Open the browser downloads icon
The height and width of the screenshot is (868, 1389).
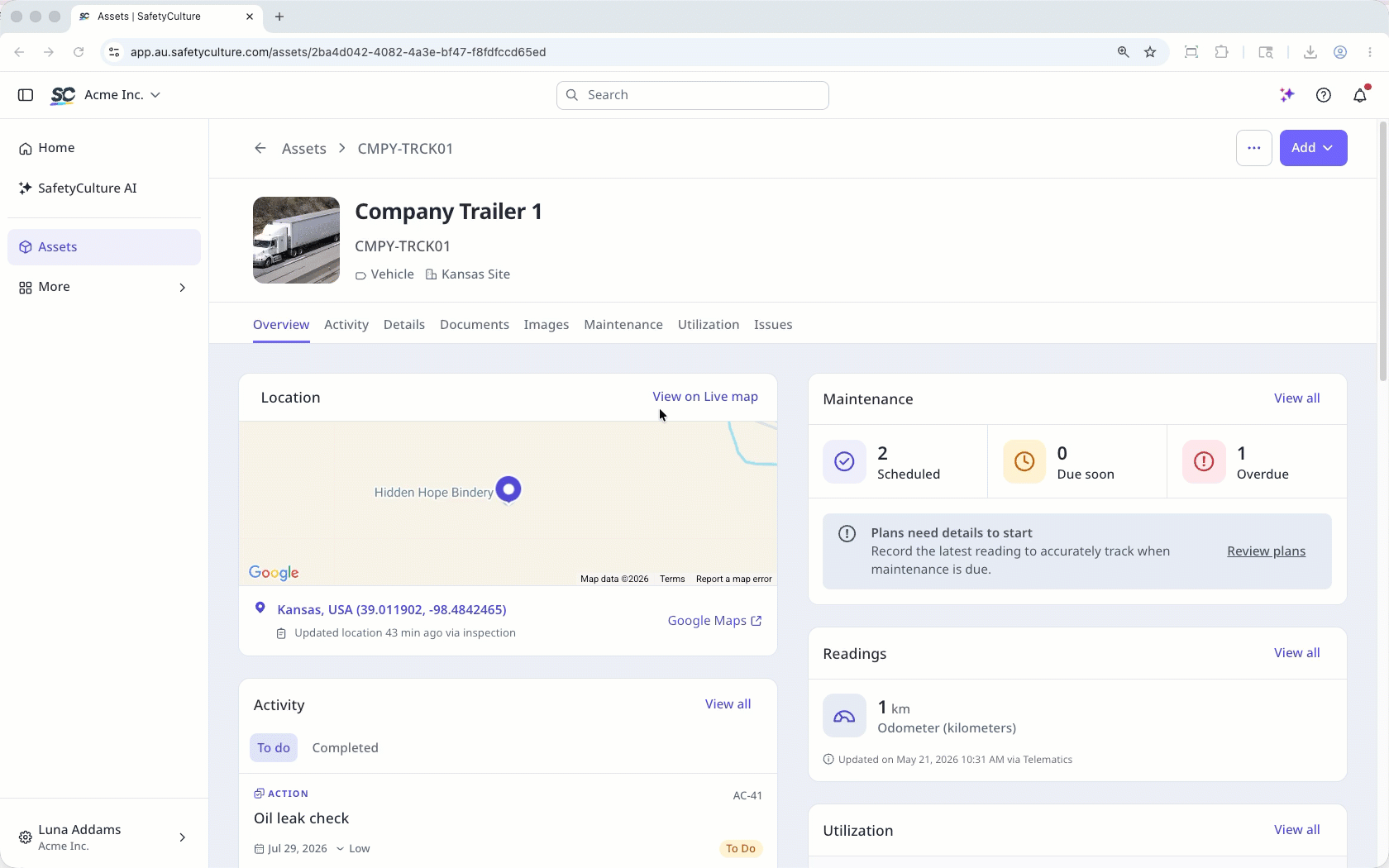1310,52
